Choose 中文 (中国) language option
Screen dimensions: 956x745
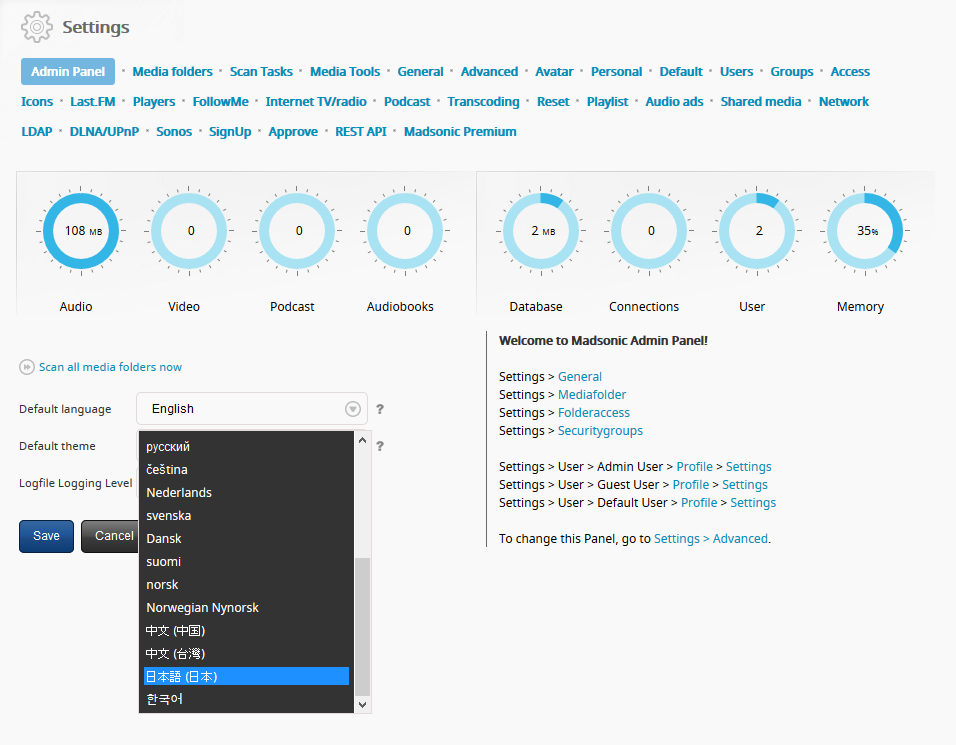(246, 630)
